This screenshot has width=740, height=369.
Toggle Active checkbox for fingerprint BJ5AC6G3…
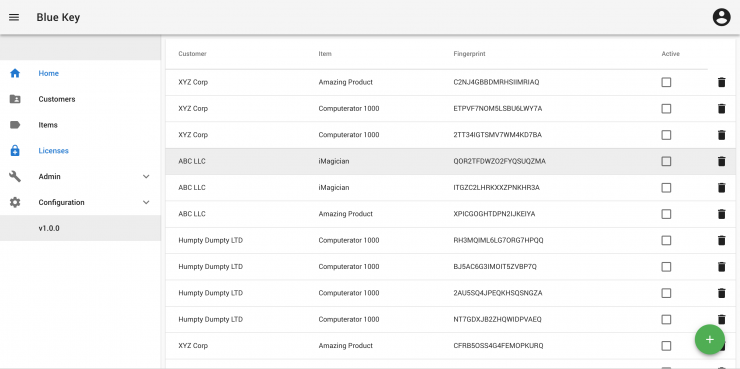666,267
